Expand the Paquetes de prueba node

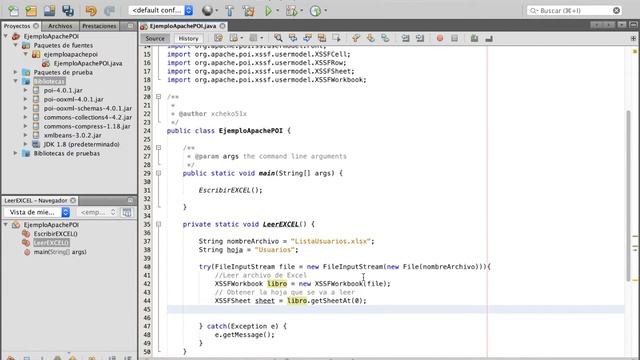(16, 72)
